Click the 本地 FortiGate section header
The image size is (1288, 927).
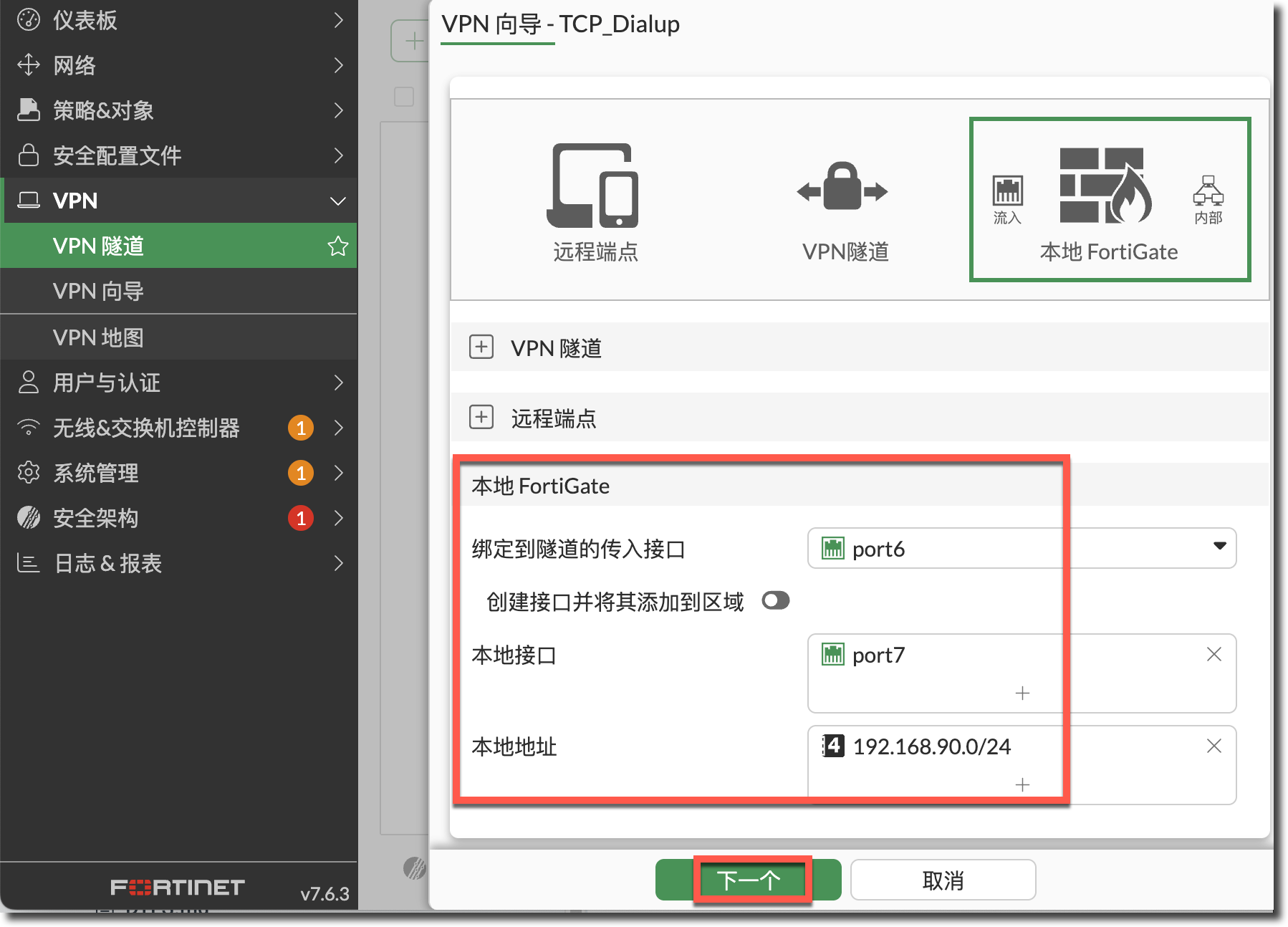click(860, 485)
